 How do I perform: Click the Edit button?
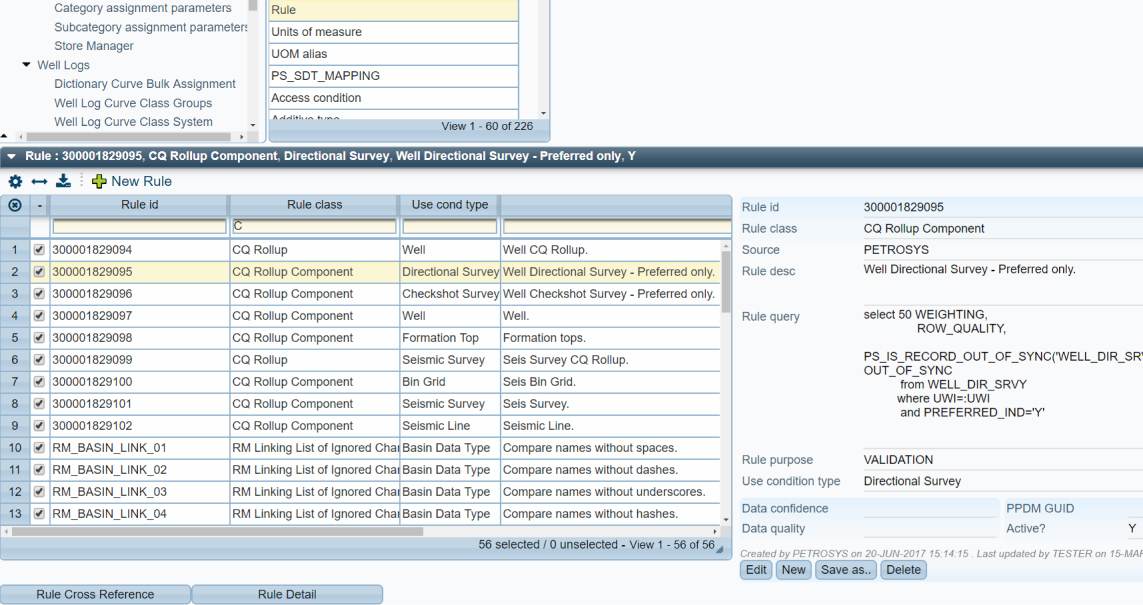756,569
